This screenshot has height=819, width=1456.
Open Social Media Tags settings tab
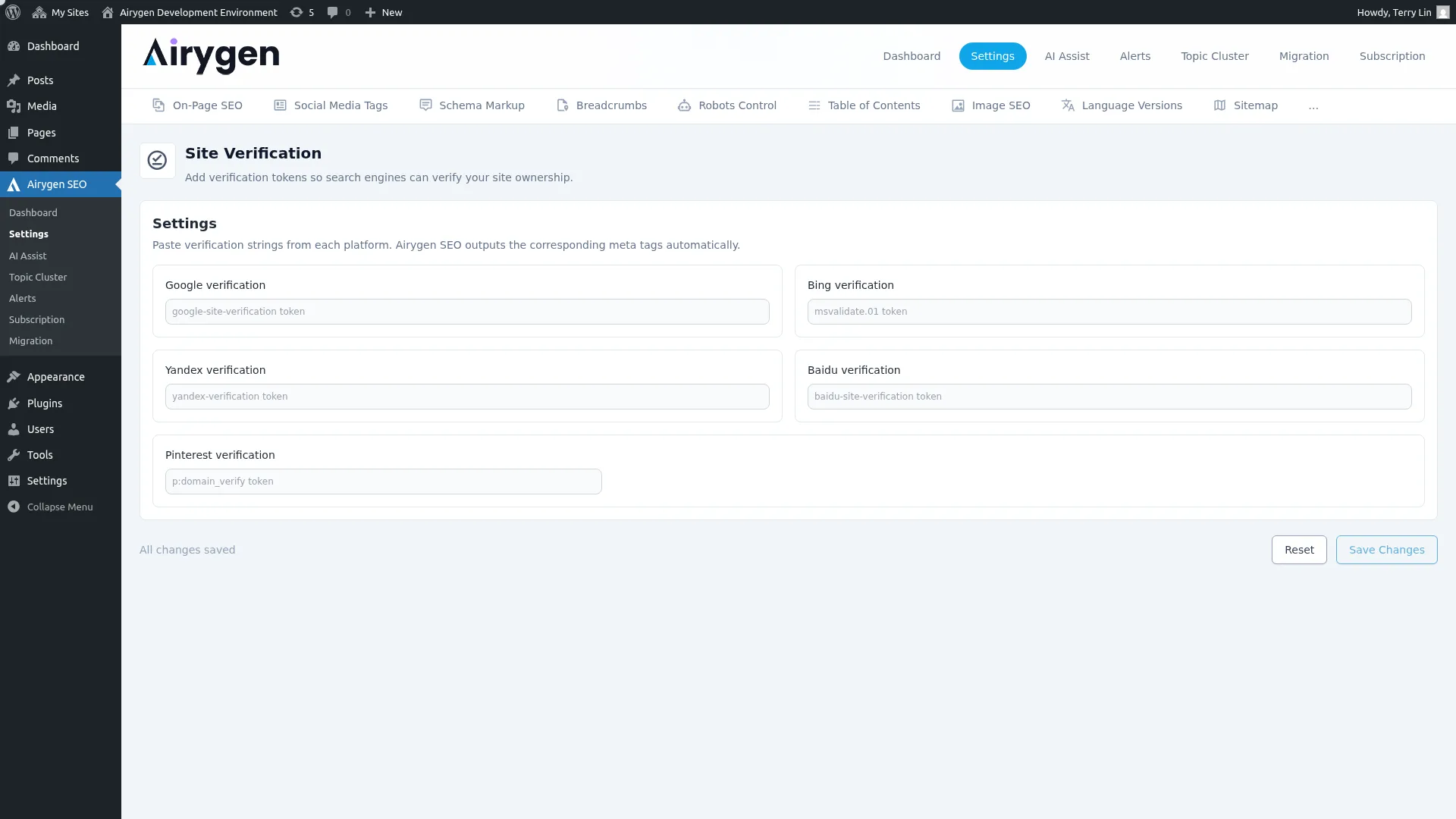coord(331,105)
